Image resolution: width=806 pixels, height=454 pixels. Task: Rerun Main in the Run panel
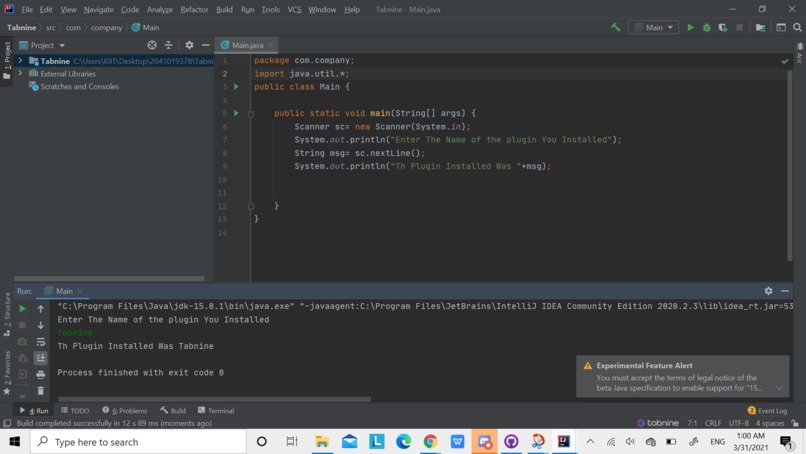click(x=22, y=308)
